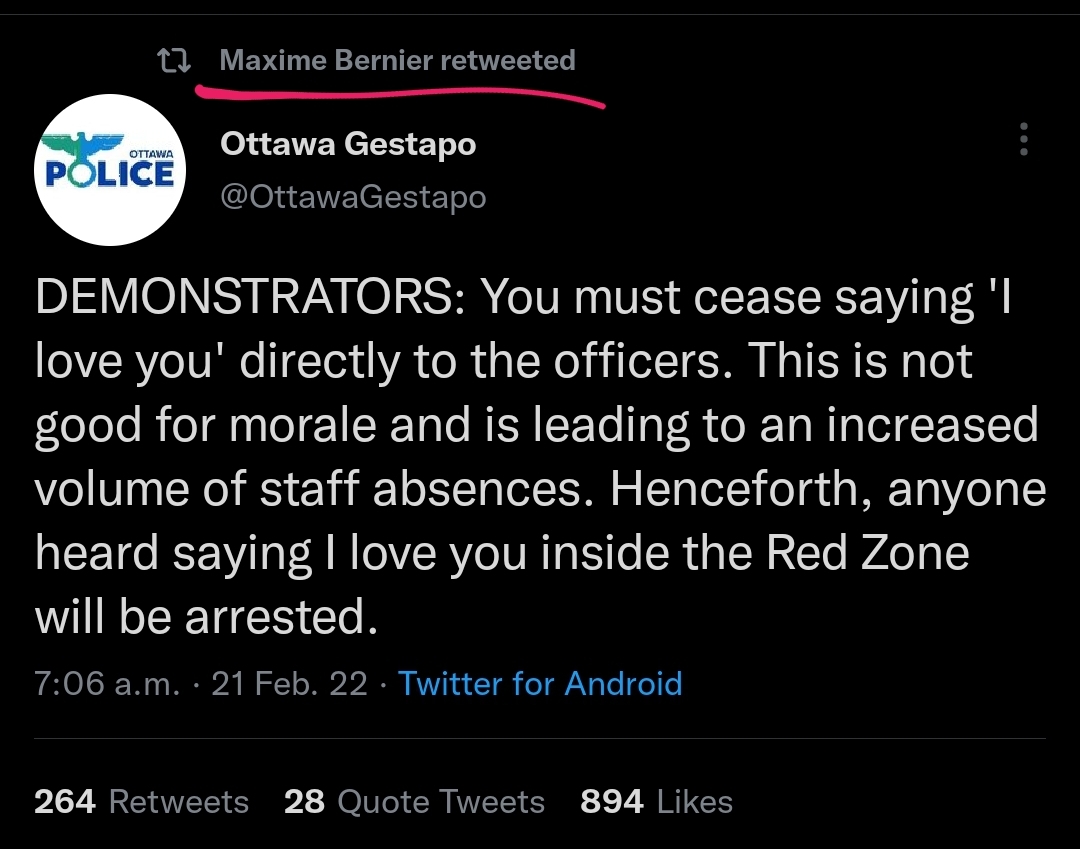The height and width of the screenshot is (849, 1080).
Task: Open the three-dot more options menu
Action: click(x=1024, y=139)
